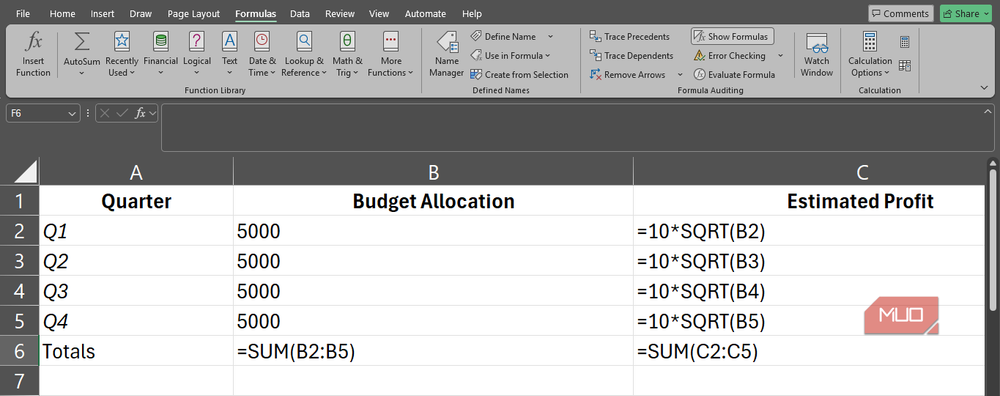Click the Calculate Now icon
The height and width of the screenshot is (396, 1000).
[904, 42]
